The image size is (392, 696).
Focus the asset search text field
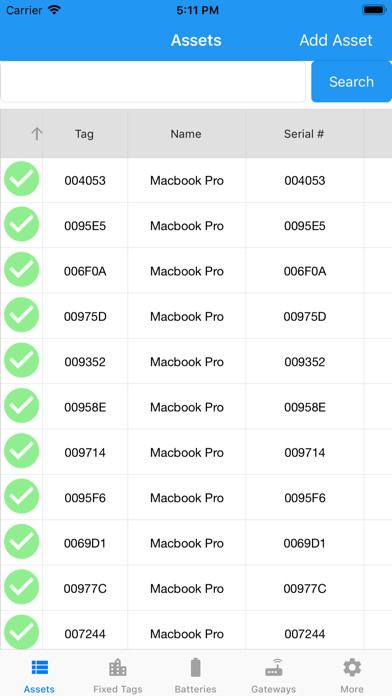point(153,82)
